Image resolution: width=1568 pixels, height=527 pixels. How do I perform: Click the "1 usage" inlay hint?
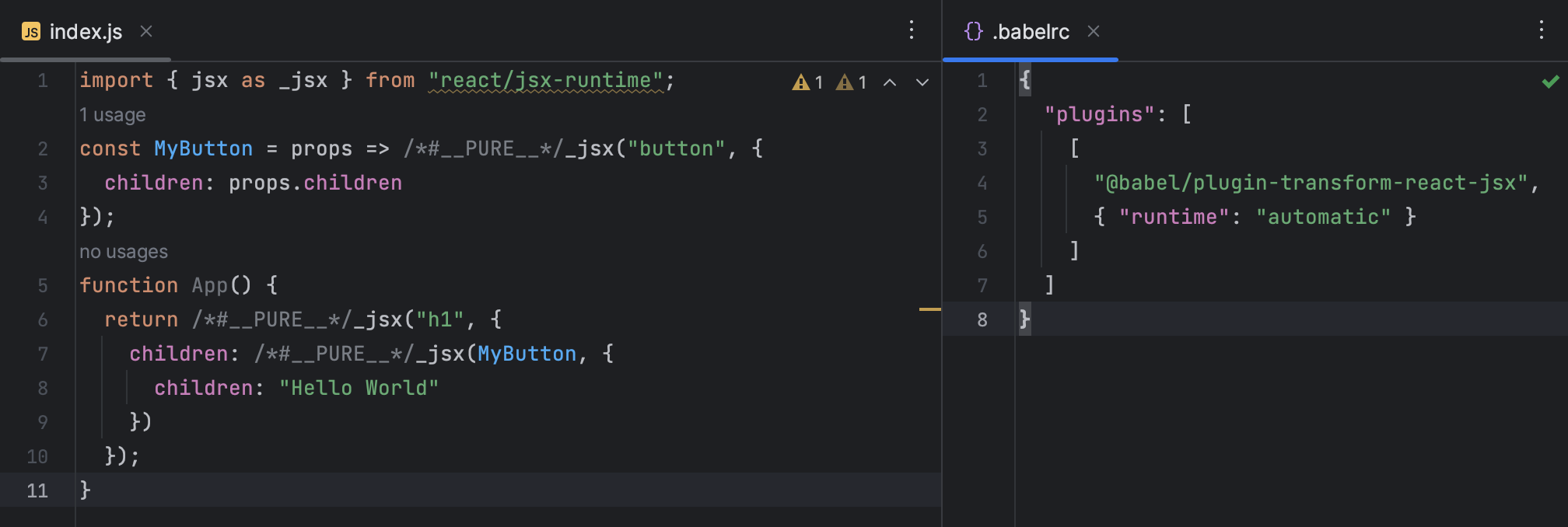point(112,115)
